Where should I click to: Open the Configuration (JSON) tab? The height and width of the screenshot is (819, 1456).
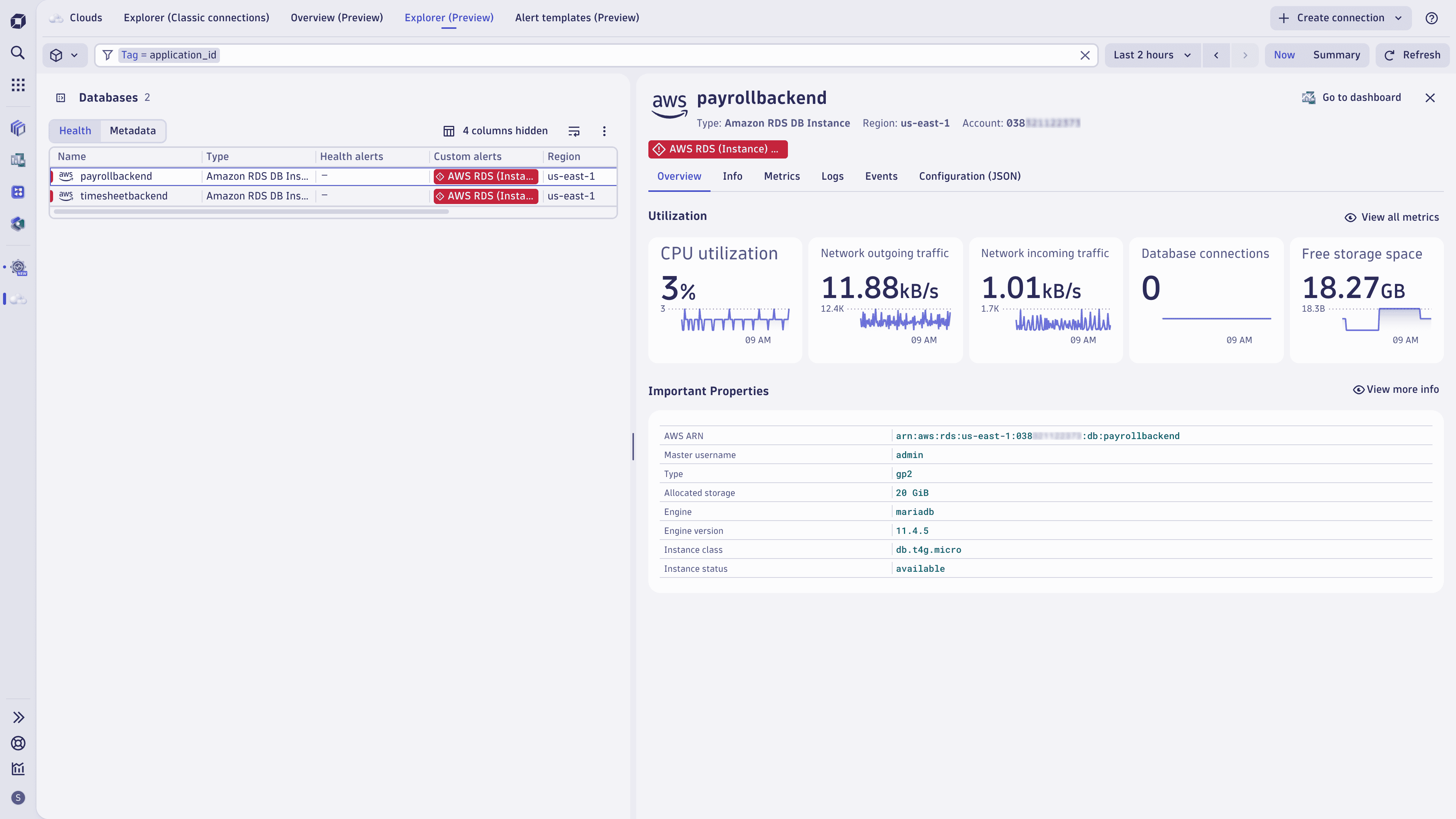pyautogui.click(x=970, y=176)
